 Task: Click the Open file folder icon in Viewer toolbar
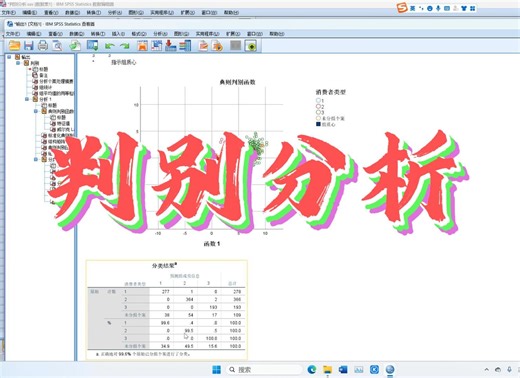tap(15, 45)
